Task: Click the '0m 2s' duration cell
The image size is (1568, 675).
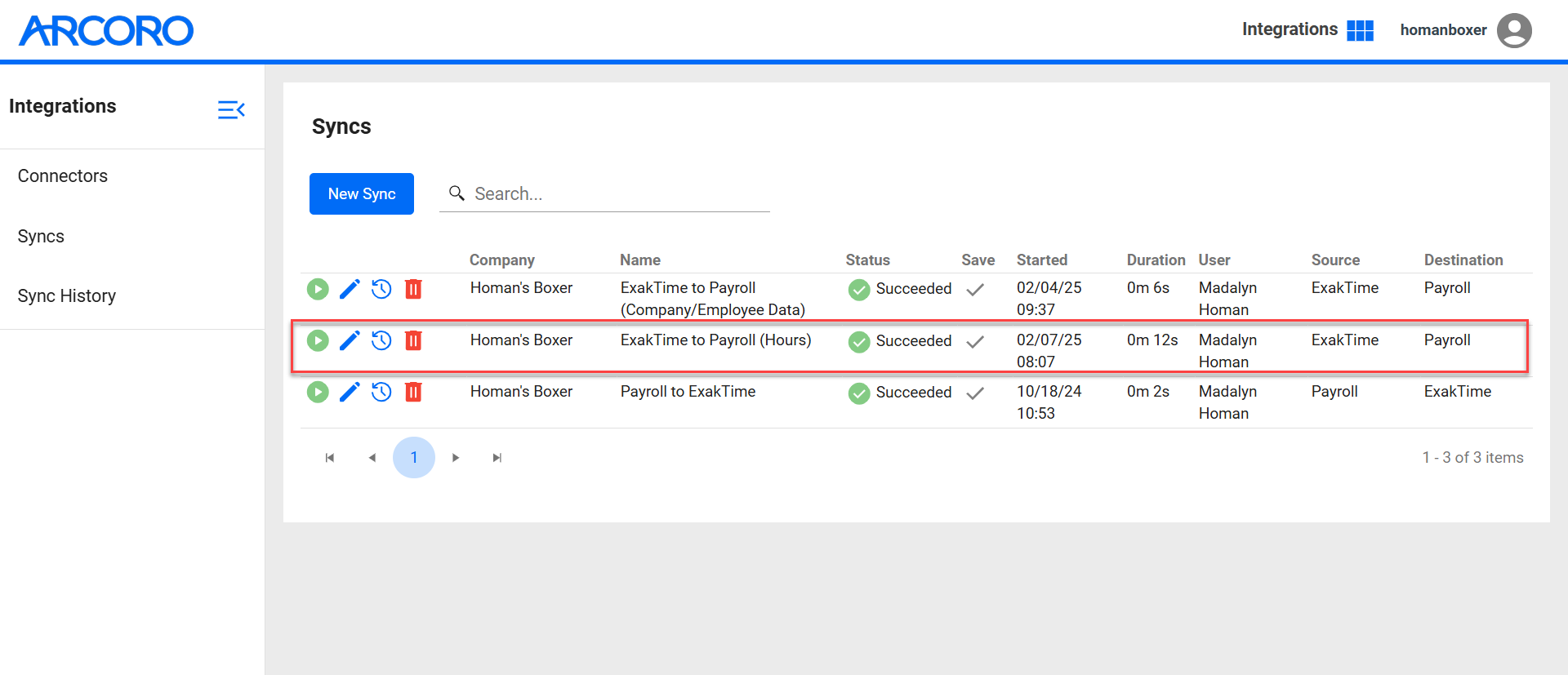Action: (1148, 392)
